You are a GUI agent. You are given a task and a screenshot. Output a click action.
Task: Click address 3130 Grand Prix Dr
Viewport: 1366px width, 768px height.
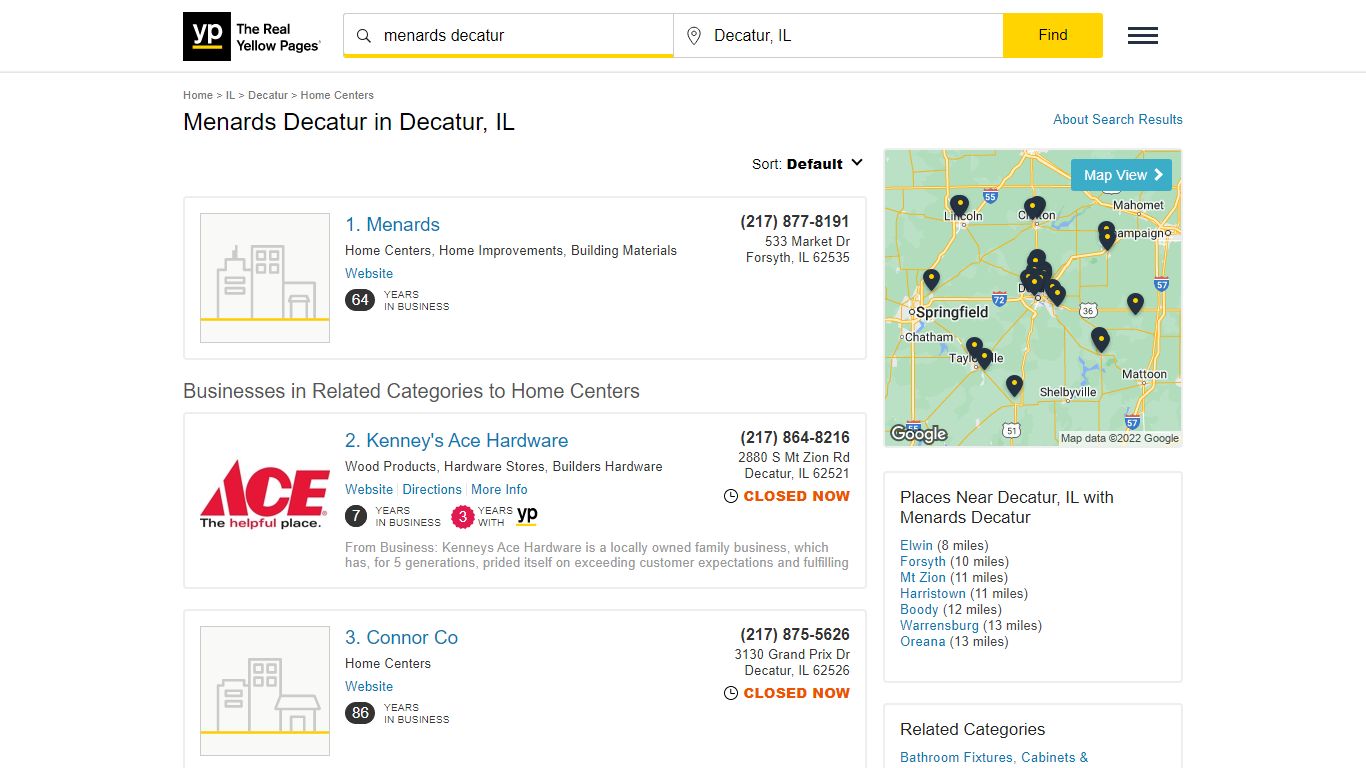(x=792, y=654)
